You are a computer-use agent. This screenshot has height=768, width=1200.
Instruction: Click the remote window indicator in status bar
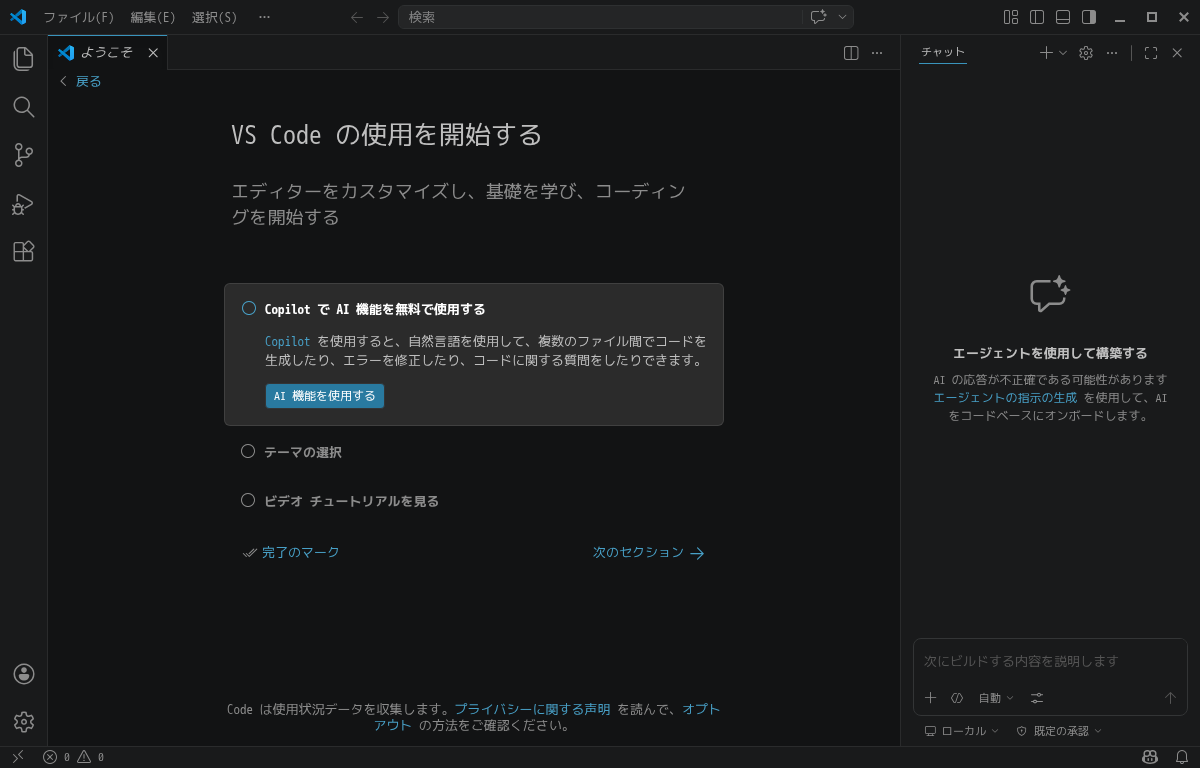(x=17, y=757)
